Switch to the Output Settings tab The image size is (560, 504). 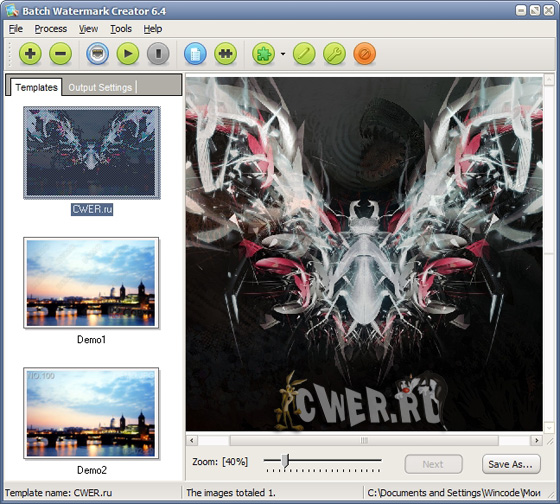click(100, 88)
